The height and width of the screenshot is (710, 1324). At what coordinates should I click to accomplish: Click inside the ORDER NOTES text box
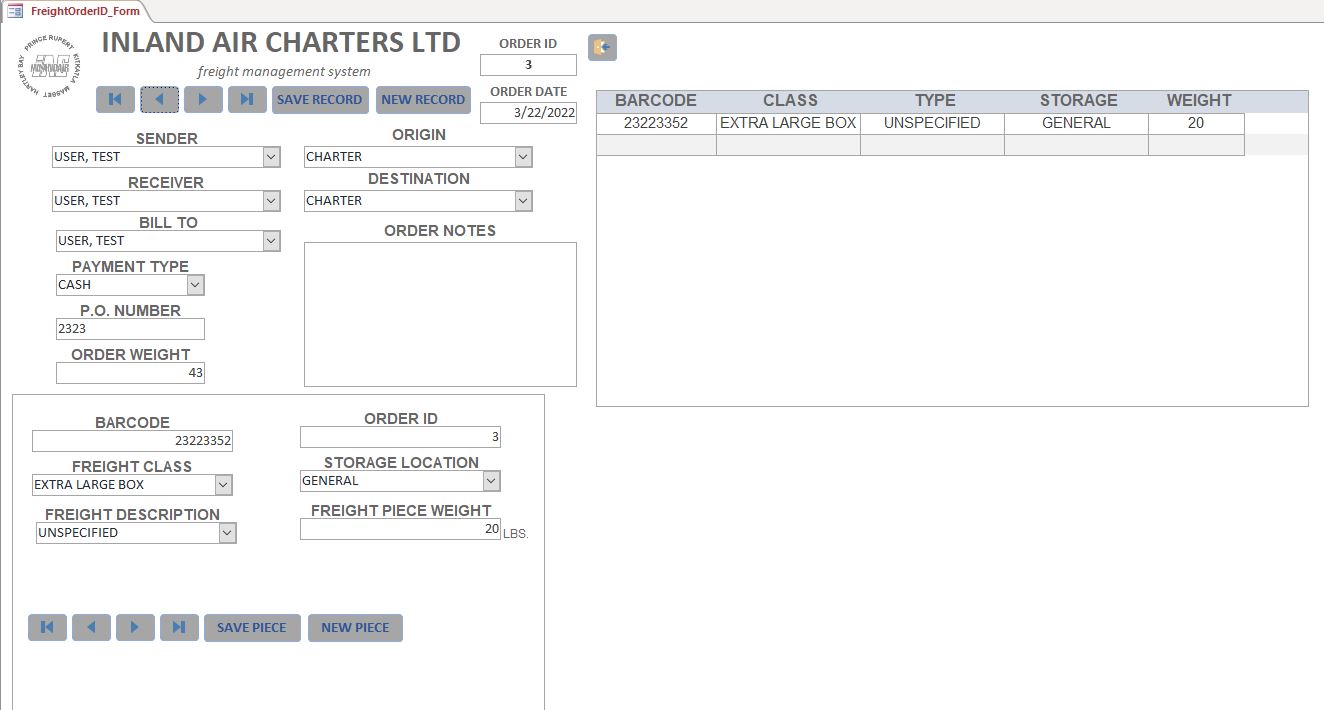tap(440, 314)
